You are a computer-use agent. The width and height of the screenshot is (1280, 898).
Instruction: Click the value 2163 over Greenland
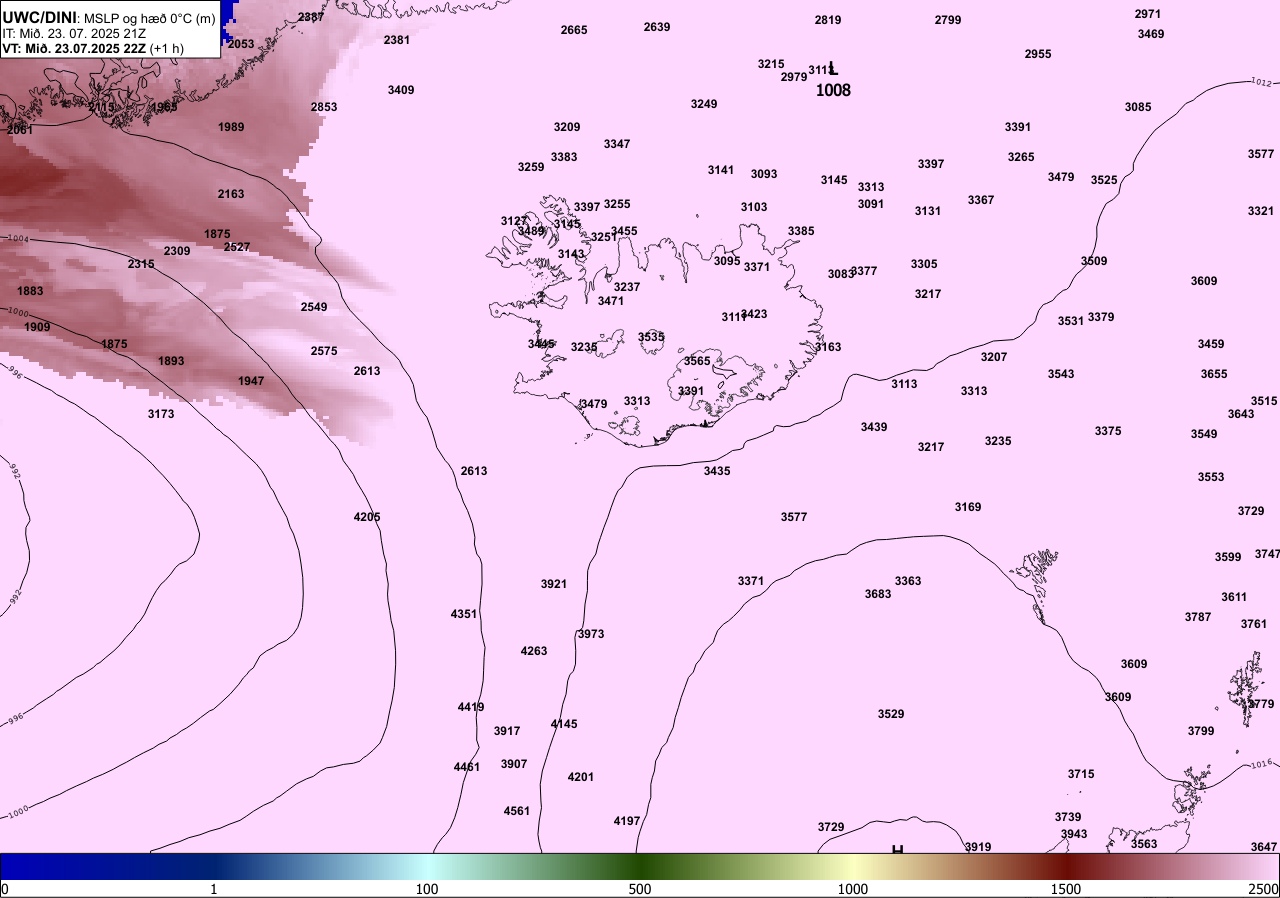coord(231,194)
